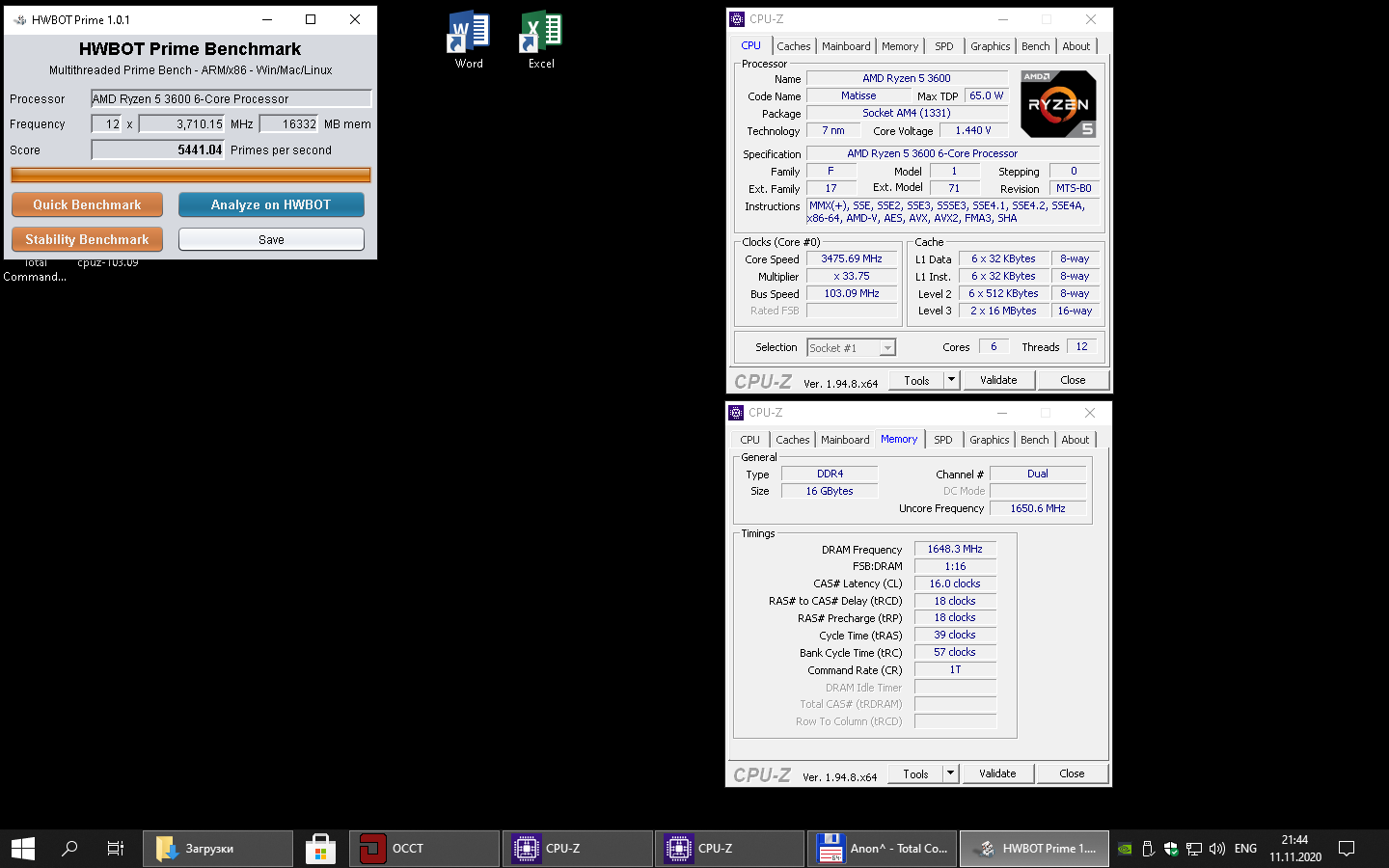Click the orange benchmark progress bar
Viewport: 1389px width, 868px height.
[191, 175]
